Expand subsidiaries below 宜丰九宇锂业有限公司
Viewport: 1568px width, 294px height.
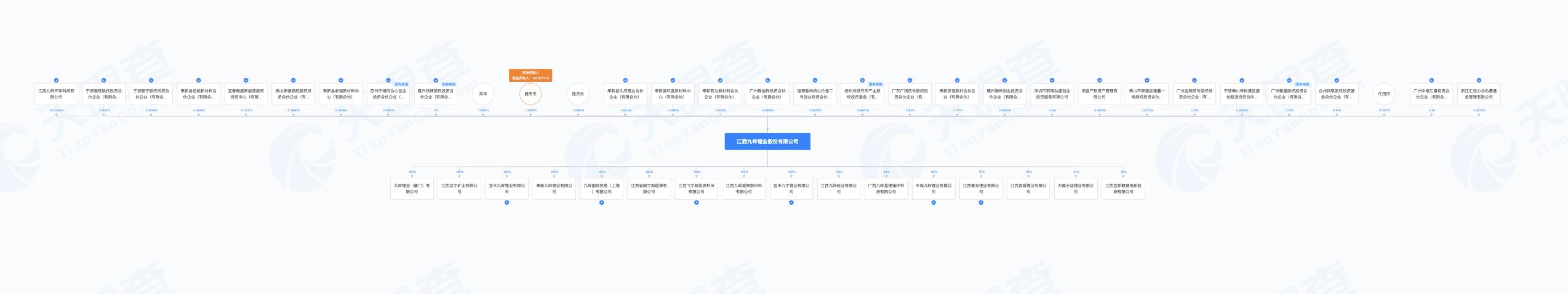pyautogui.click(x=791, y=202)
